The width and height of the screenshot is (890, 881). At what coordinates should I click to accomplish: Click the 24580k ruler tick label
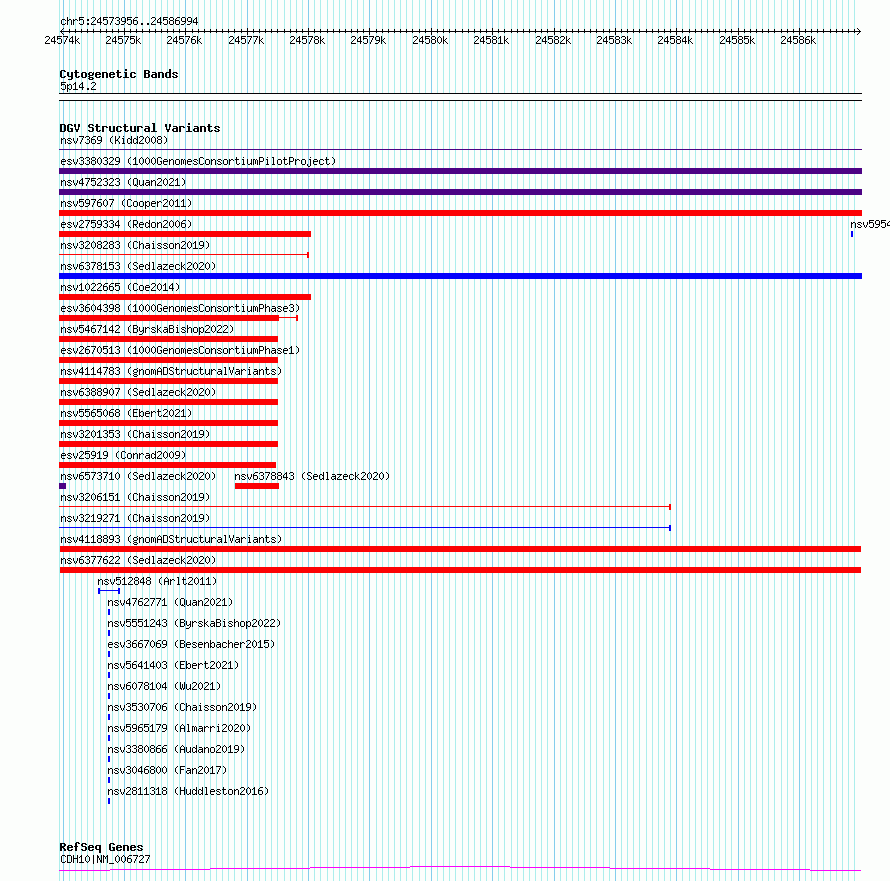pyautogui.click(x=430, y=40)
